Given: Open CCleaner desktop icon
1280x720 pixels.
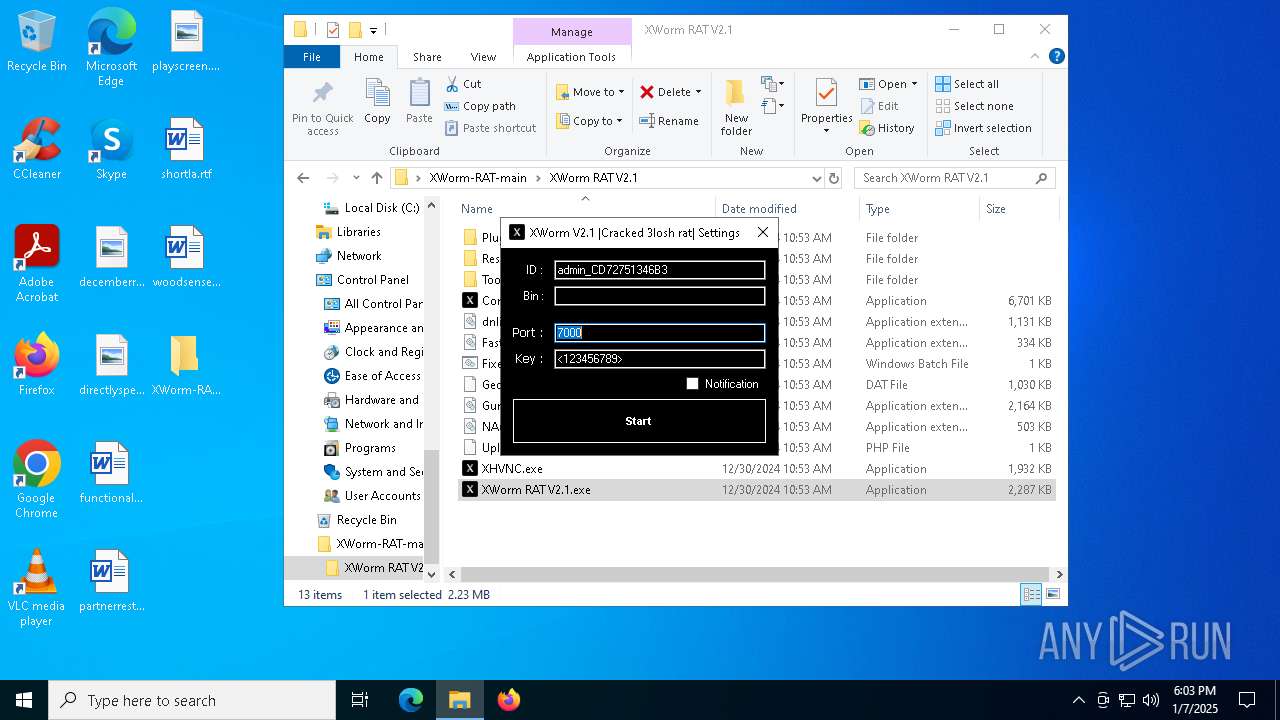Looking at the screenshot, I should 37,149.
